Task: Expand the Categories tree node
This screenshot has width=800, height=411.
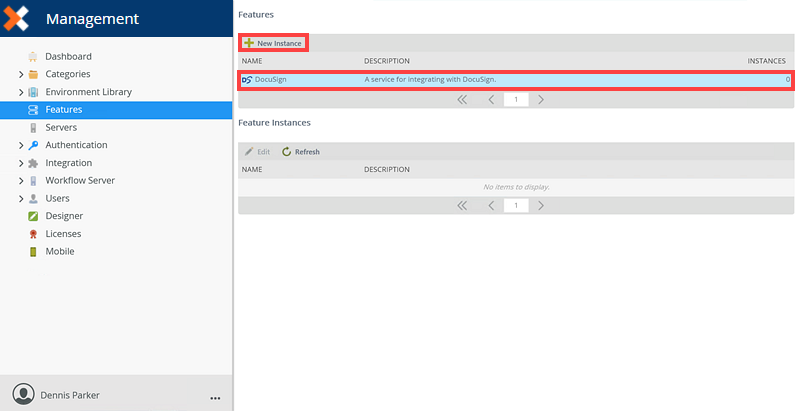Action: tap(21, 74)
